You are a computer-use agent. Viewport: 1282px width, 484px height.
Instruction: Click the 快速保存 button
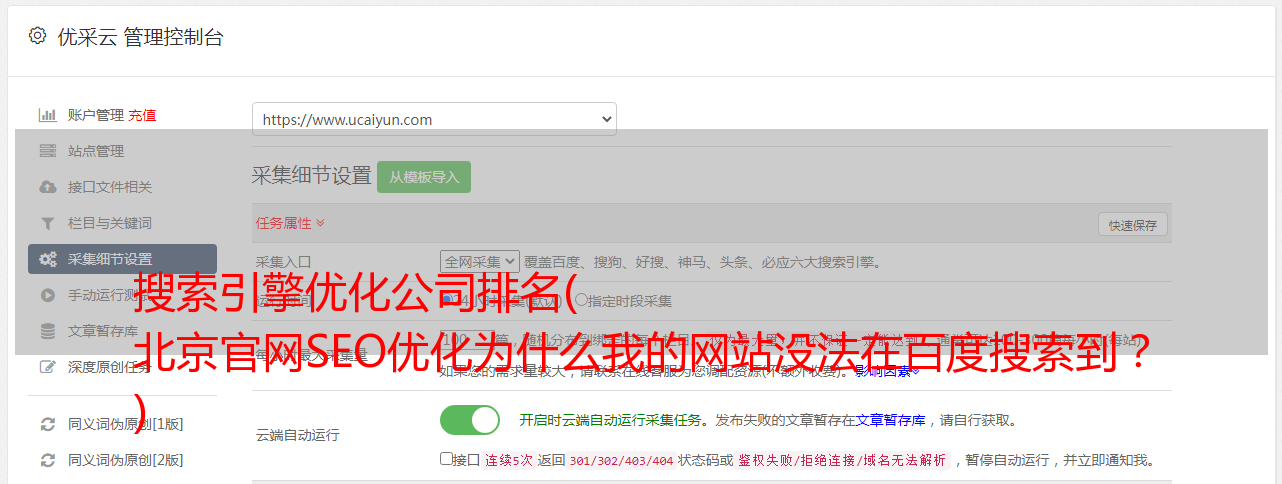point(1132,225)
